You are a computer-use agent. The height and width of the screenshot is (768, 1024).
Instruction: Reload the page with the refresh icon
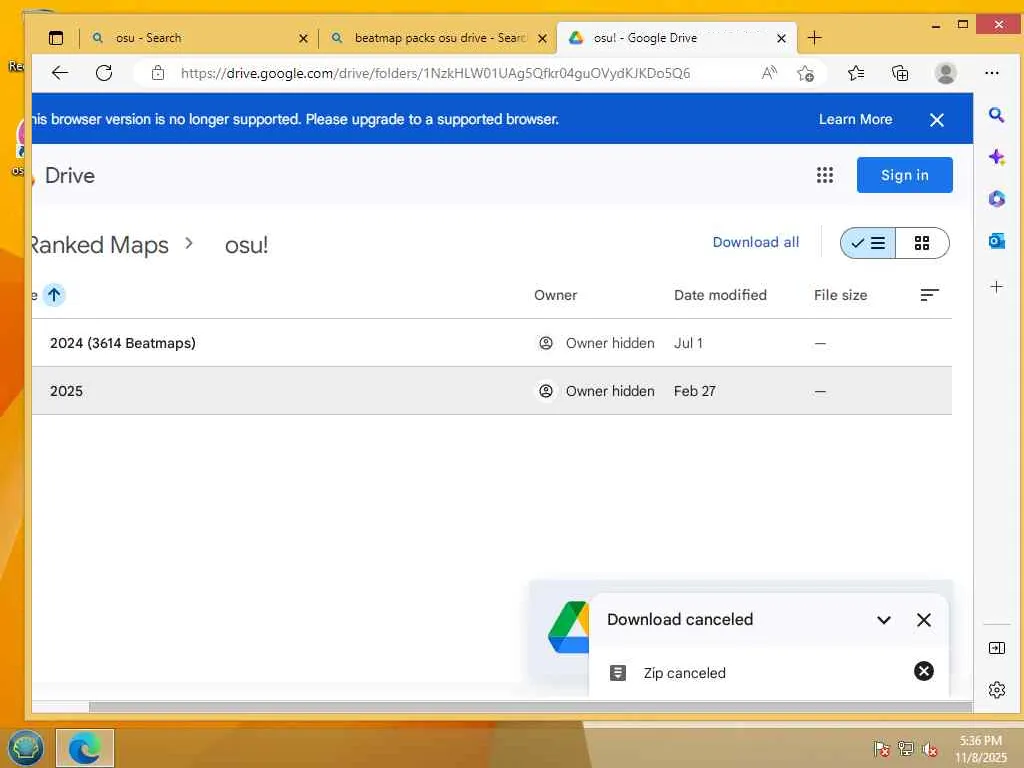104,73
